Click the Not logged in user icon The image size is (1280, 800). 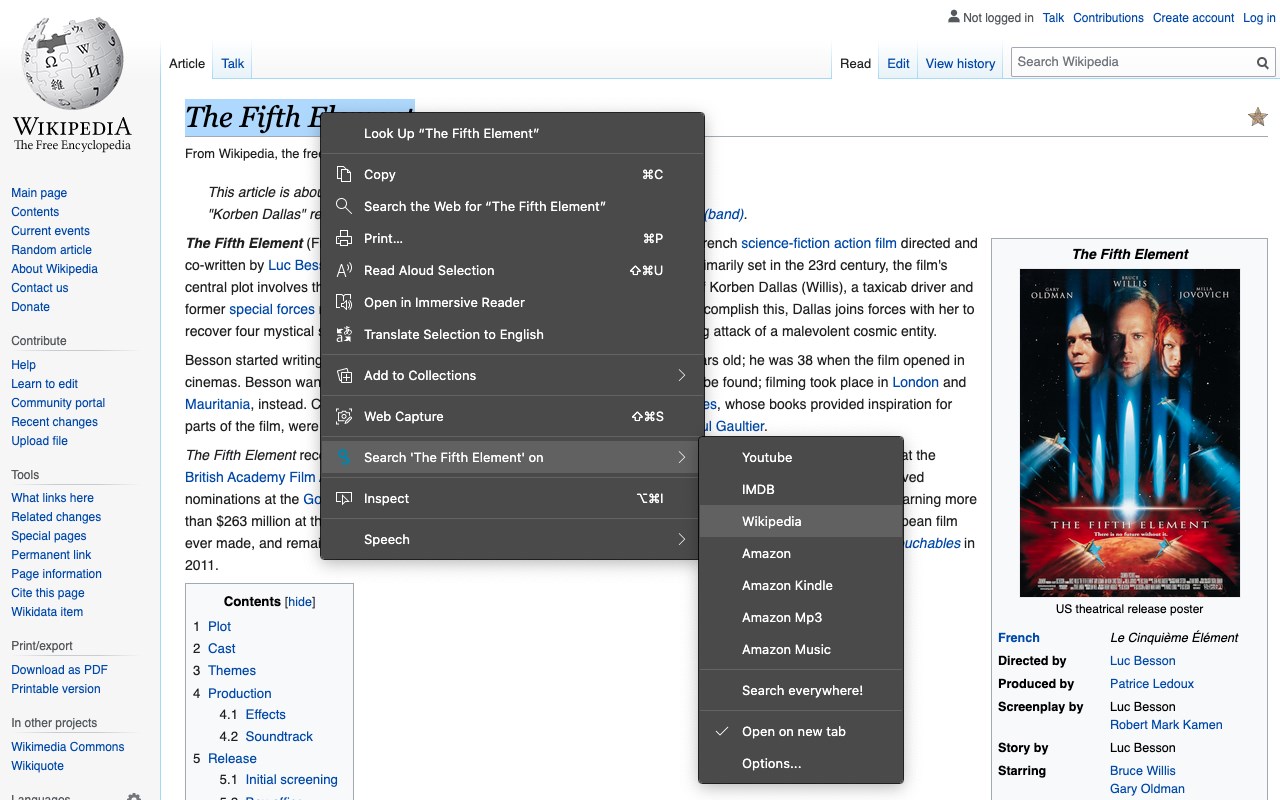click(x=954, y=17)
